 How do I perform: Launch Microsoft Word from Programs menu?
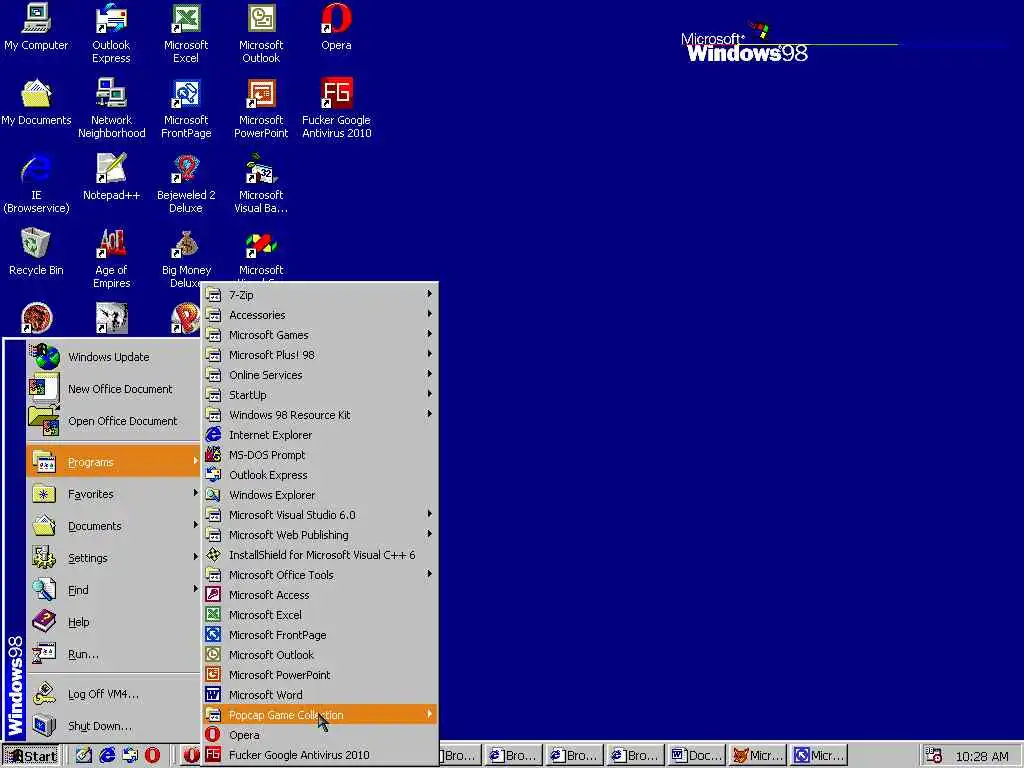(319, 695)
